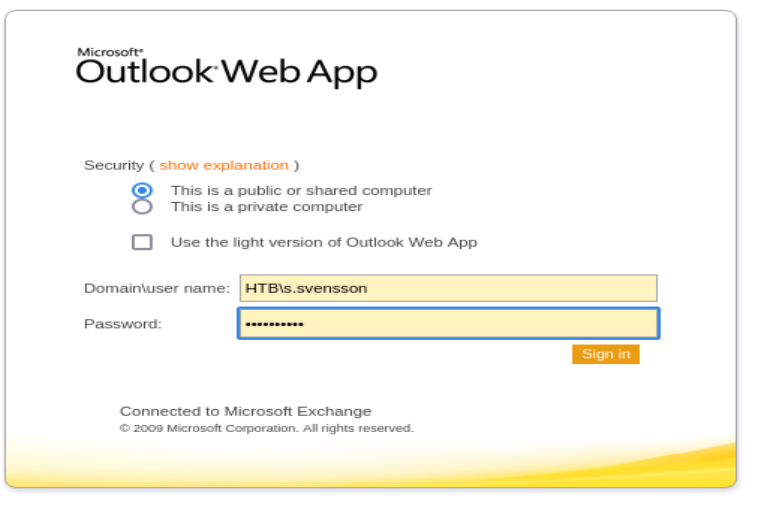Click the closing parenthesis after show explanation

296,165
